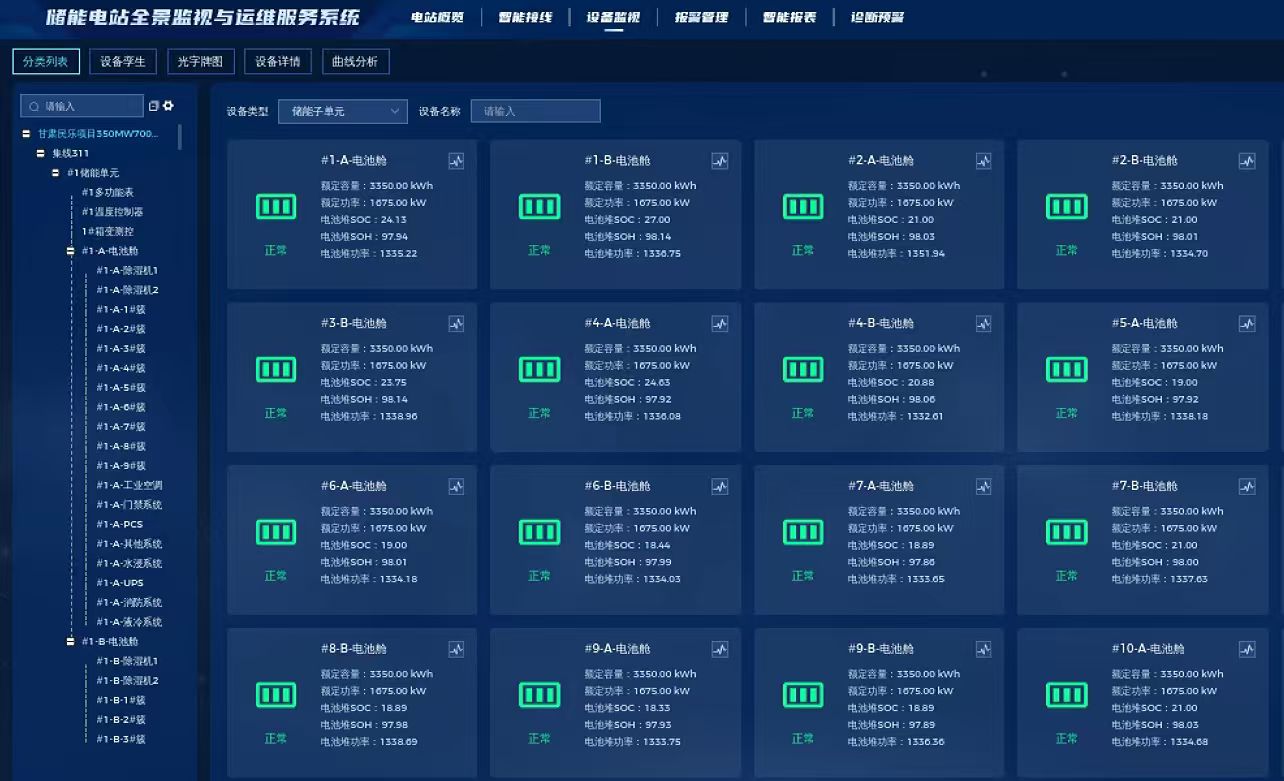The height and width of the screenshot is (781, 1284).
Task: Click the 光字牌图 button
Action: click(200, 62)
